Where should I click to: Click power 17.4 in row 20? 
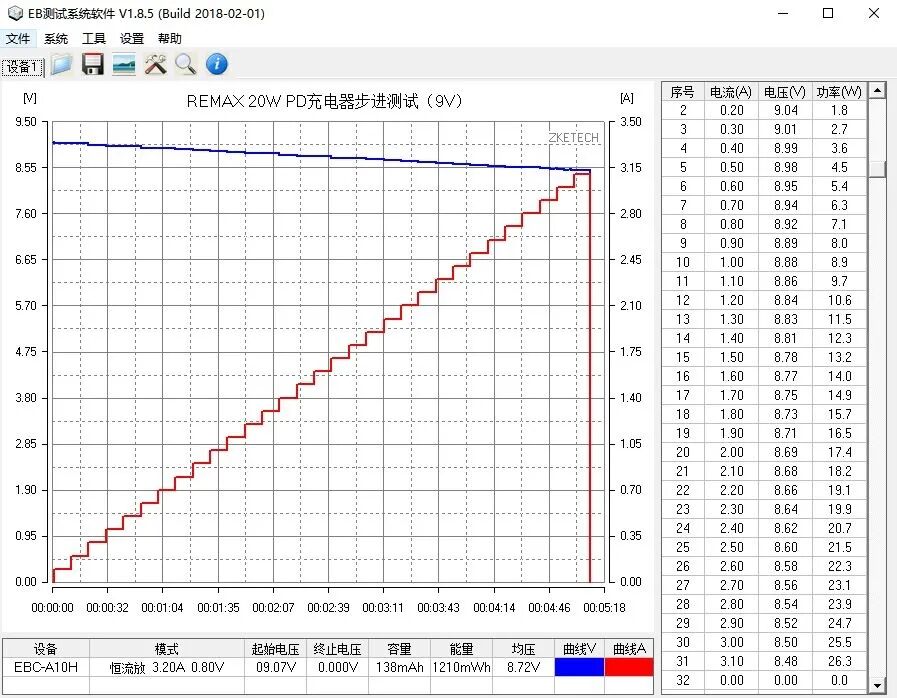(839, 452)
